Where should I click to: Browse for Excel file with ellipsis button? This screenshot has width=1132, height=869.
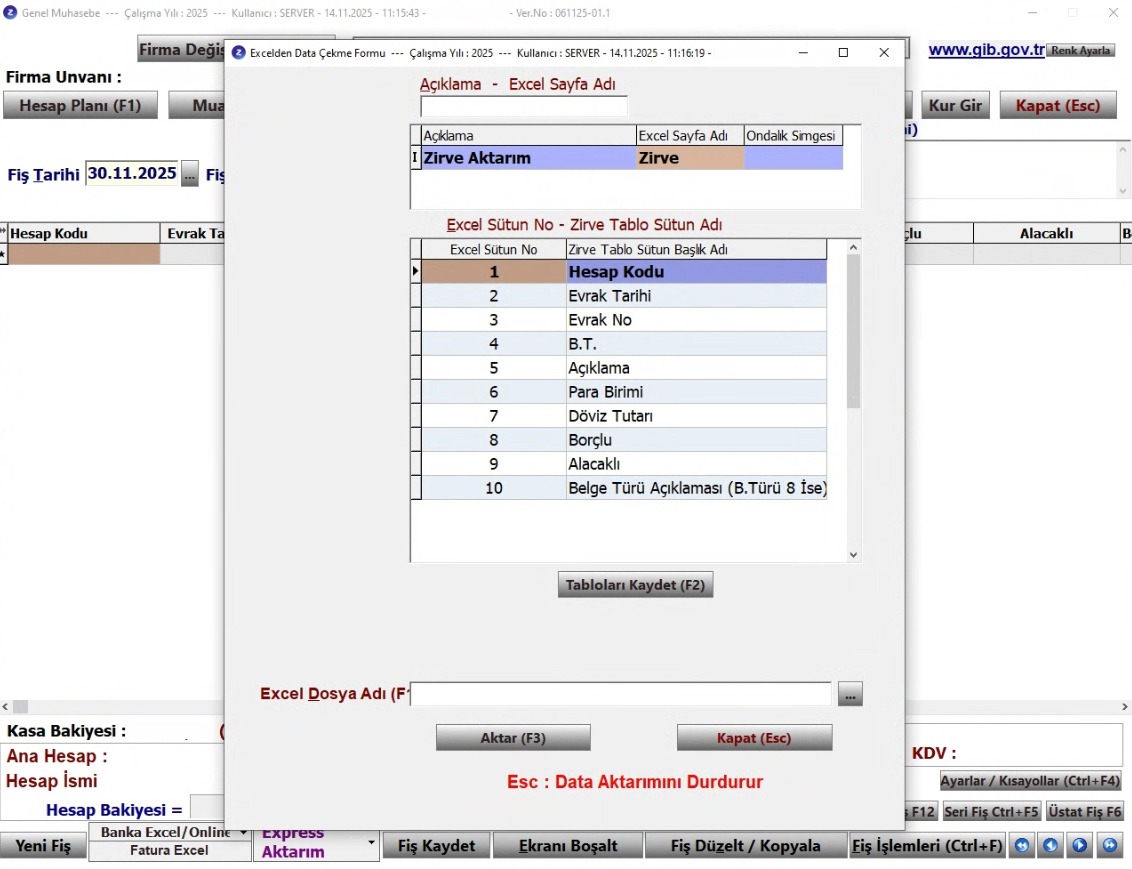pos(850,694)
